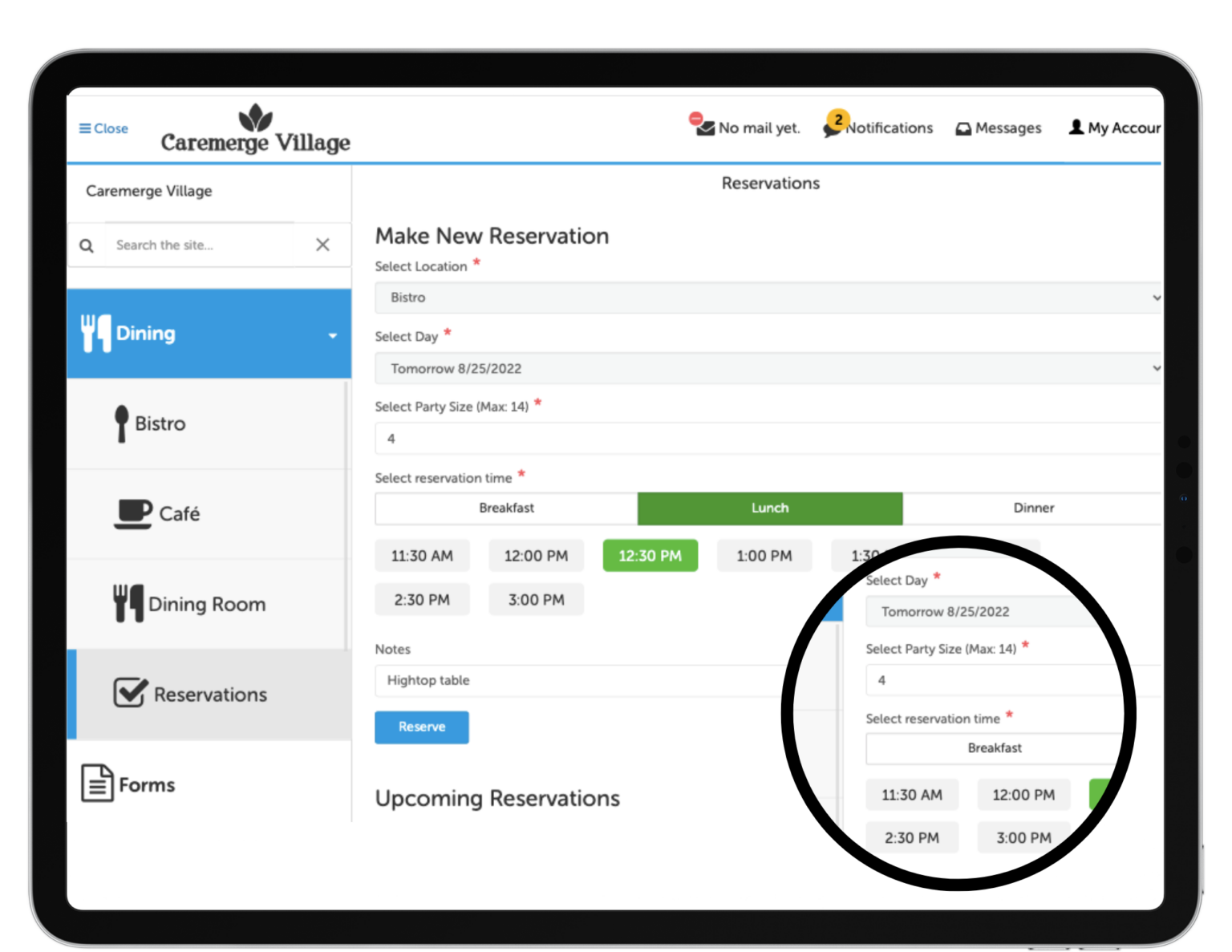Switch to the Breakfast time tab
Screen dimensions: 1232x952
(506, 508)
